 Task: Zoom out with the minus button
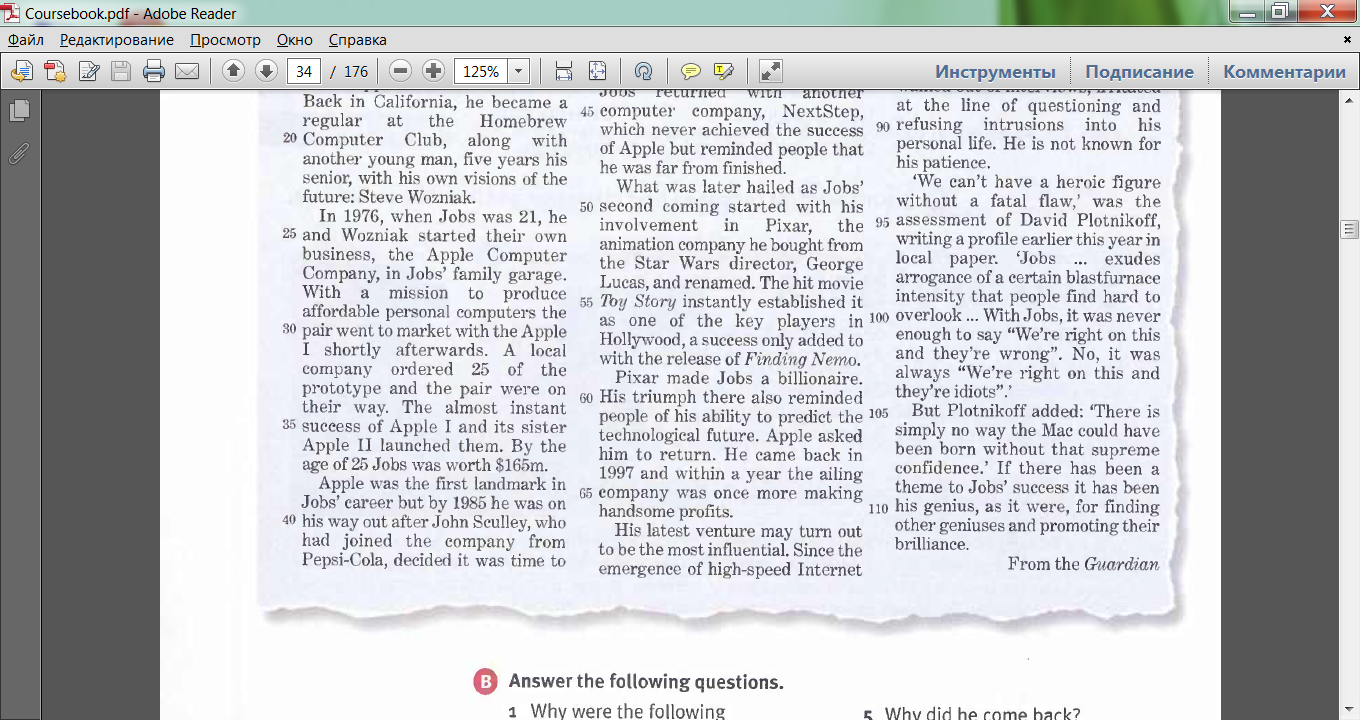(400, 71)
